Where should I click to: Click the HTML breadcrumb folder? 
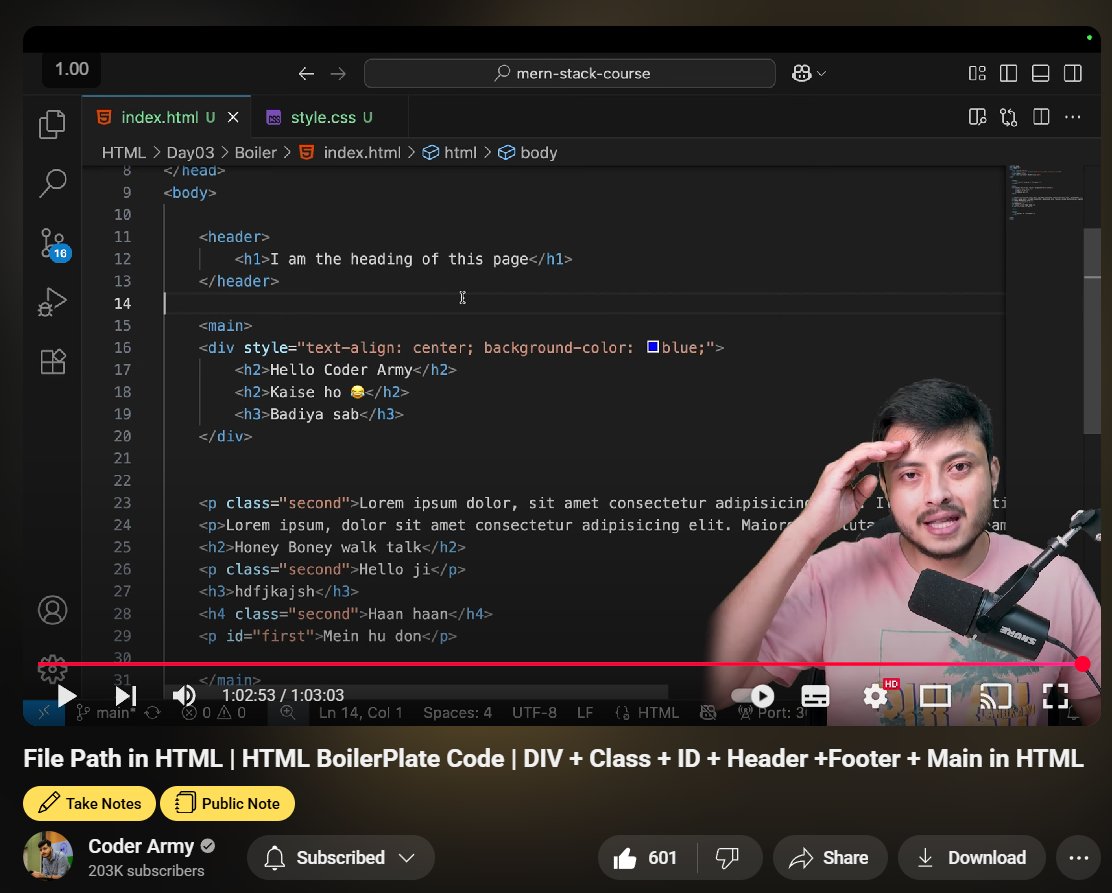point(123,153)
